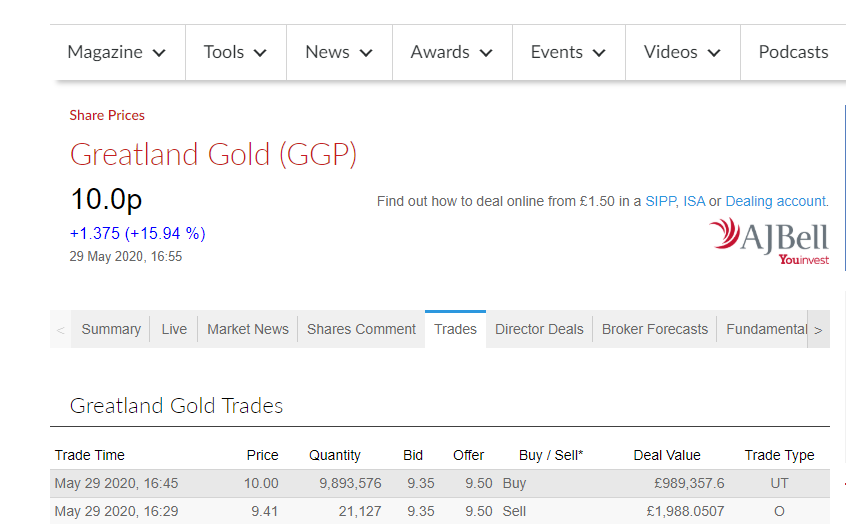Follow the SIPP link

click(660, 201)
